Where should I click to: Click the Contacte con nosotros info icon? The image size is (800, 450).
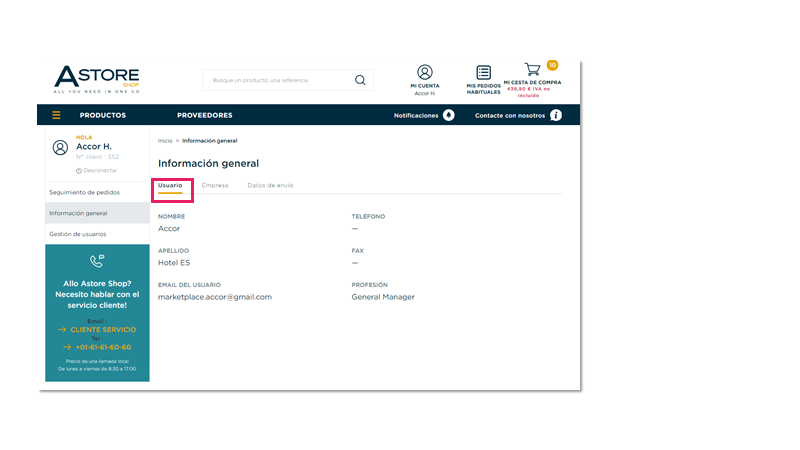pyautogui.click(x=556, y=115)
